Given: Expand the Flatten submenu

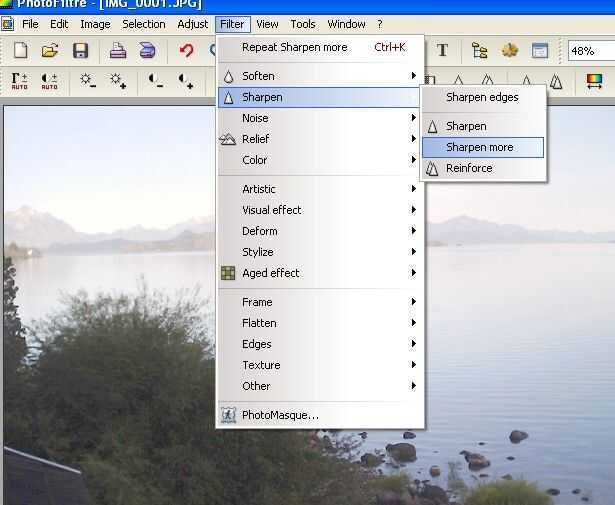Looking at the screenshot, I should pyautogui.click(x=320, y=323).
